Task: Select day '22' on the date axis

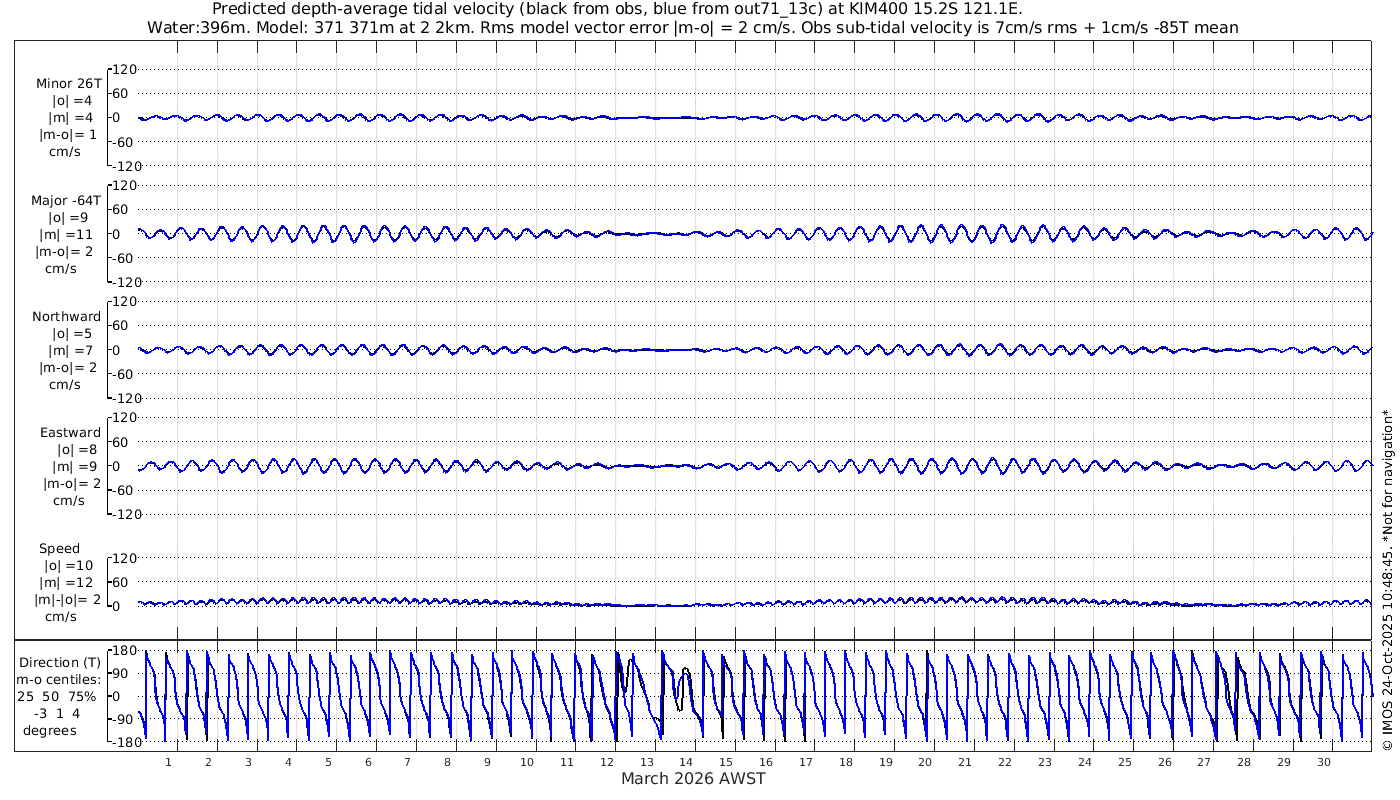Action: click(1005, 762)
